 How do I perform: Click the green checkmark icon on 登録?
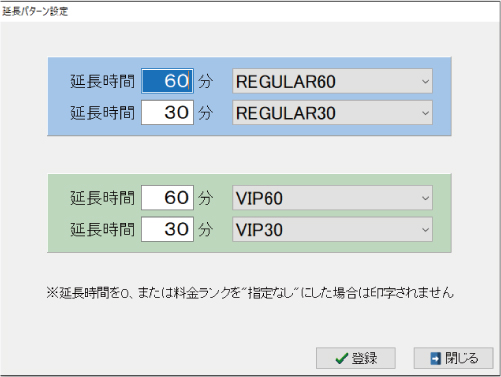pos(341,359)
